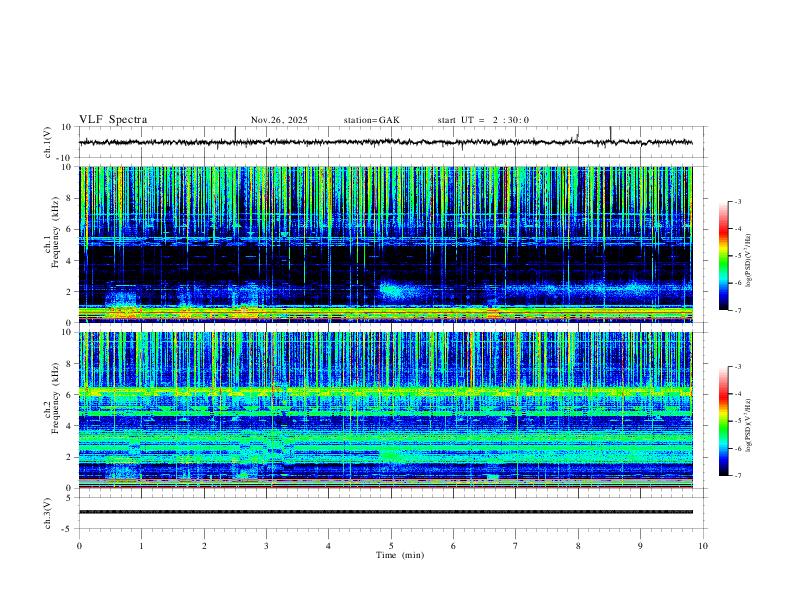Click the "-7" tick on ch.1 colorbar
This screenshot has height=612, width=792.
(737, 311)
